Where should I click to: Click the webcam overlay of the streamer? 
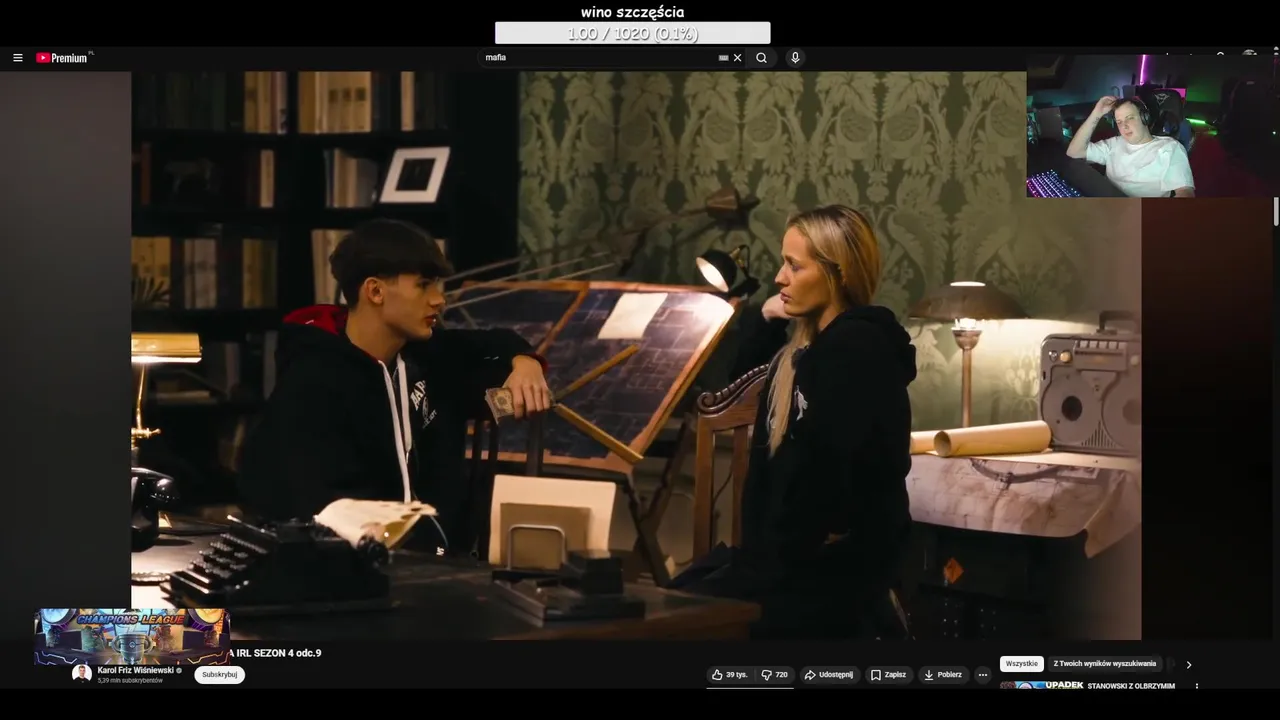(1150, 126)
